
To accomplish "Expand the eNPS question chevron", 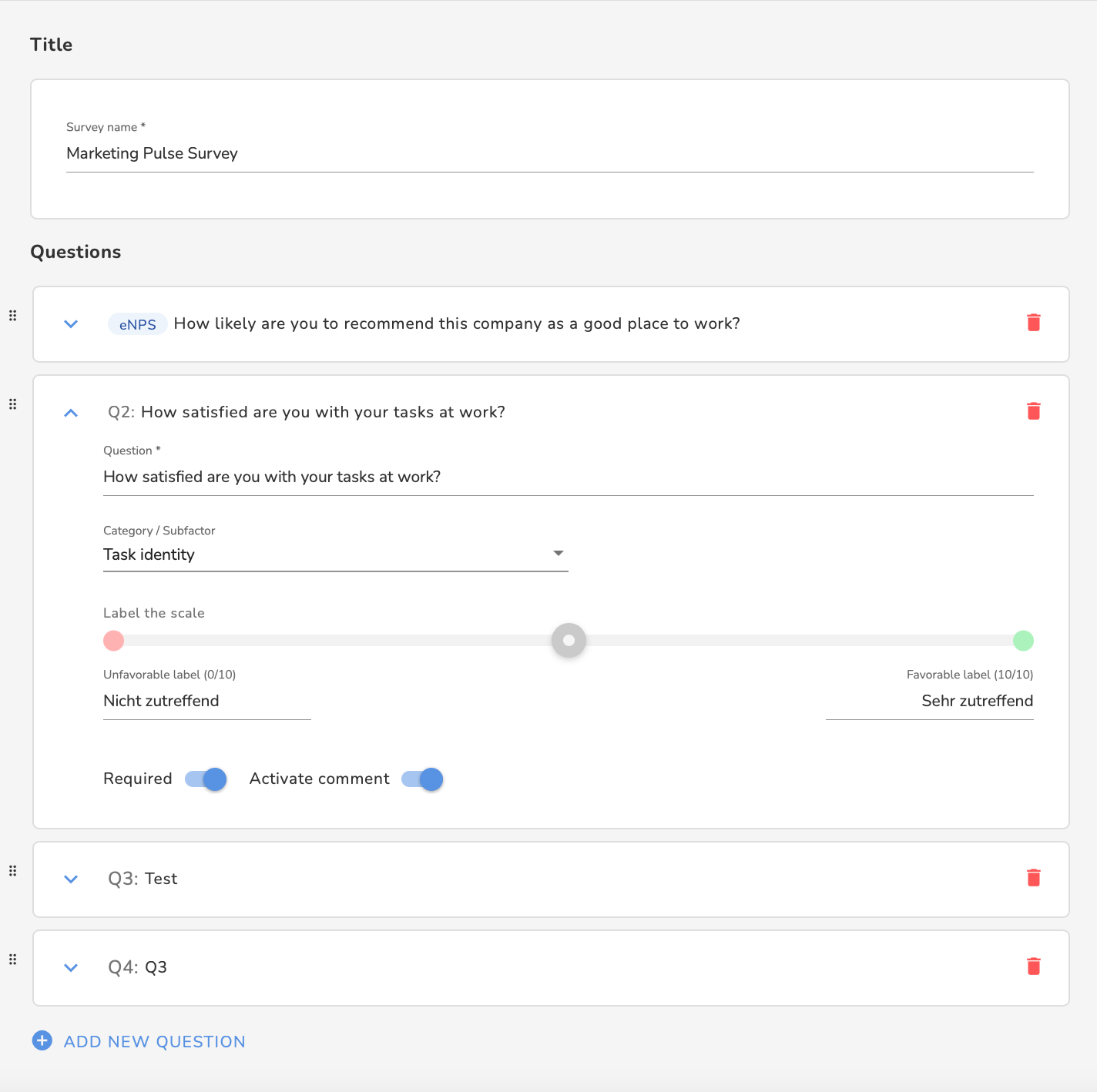I will click(71, 324).
